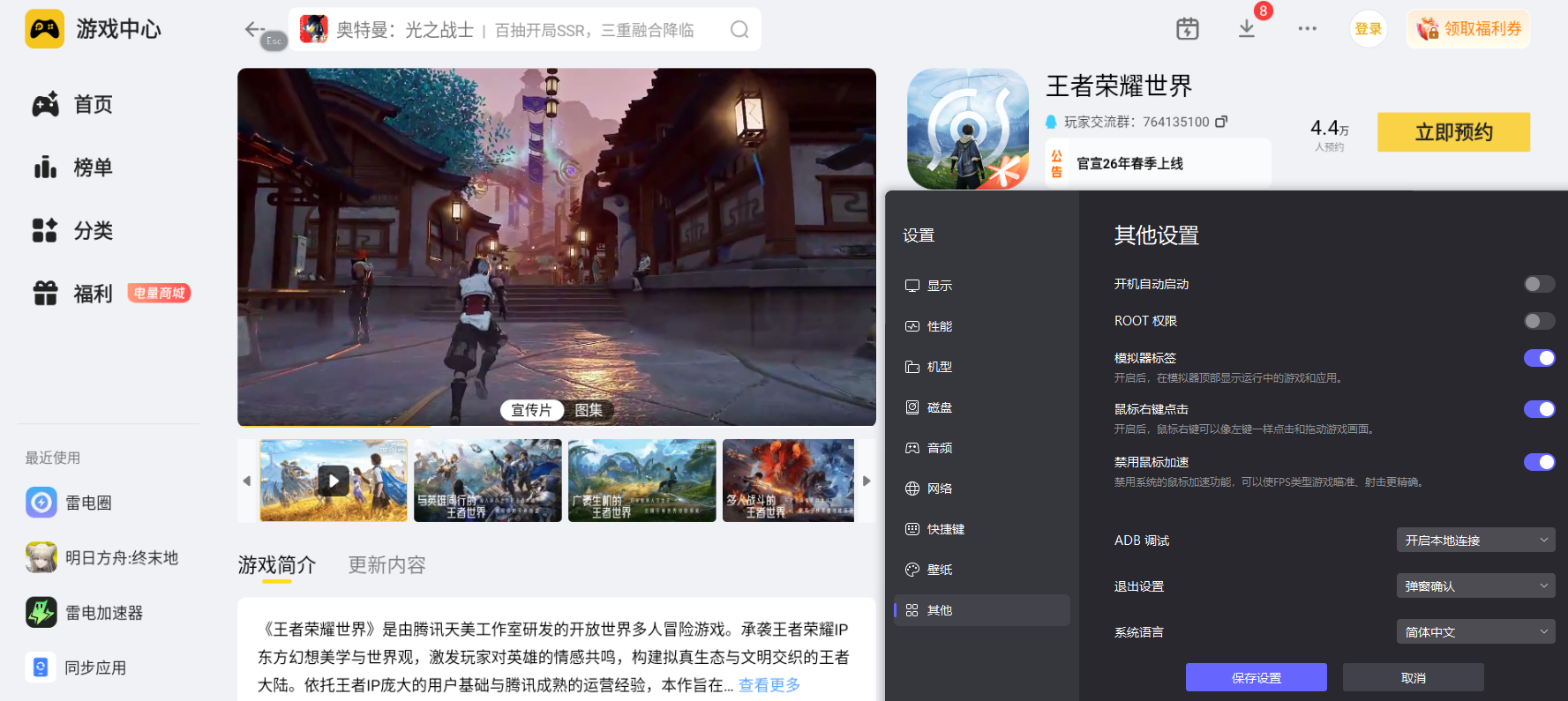
Task: Click the 保存设置 button
Action: click(x=1257, y=677)
